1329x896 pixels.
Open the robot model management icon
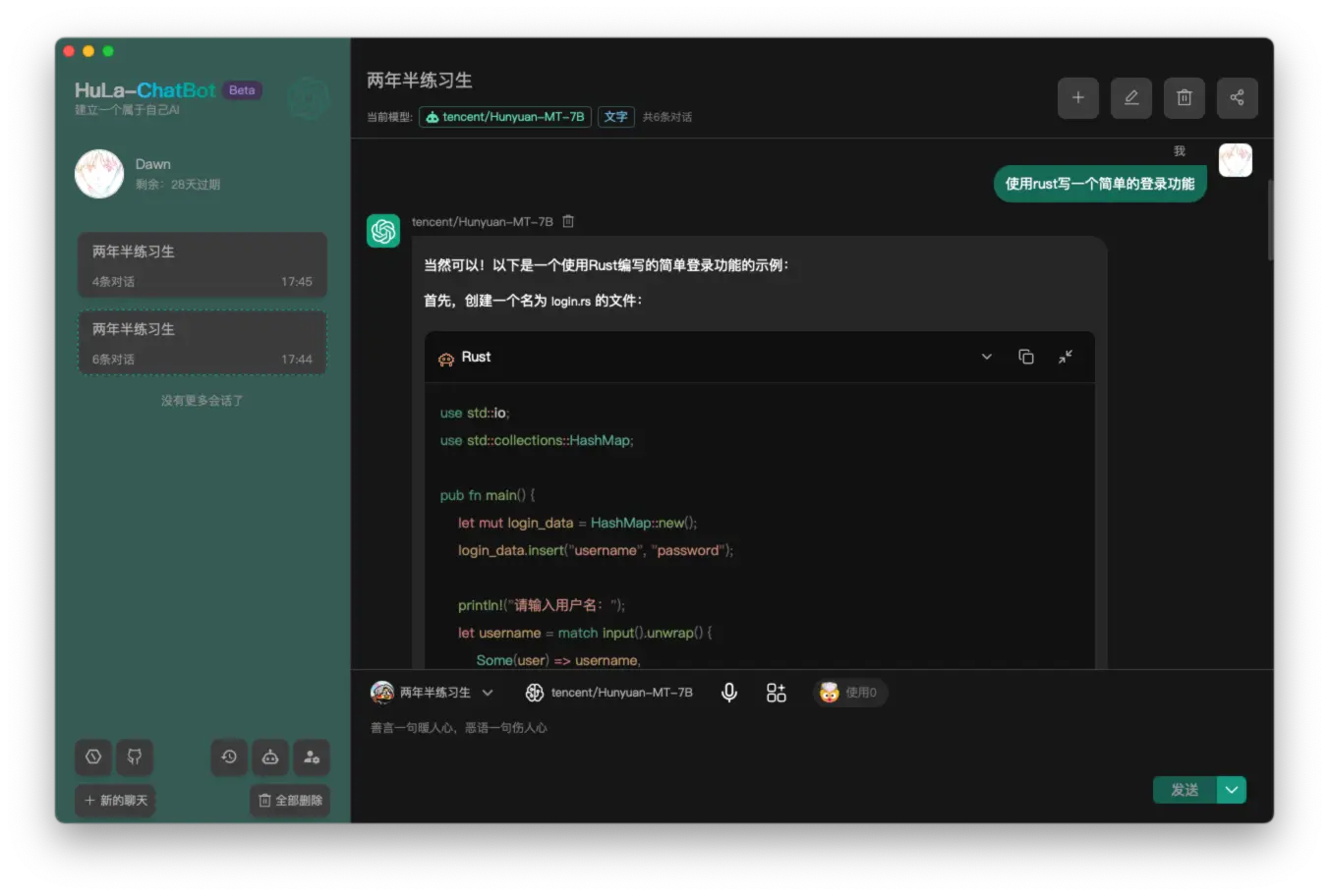point(270,756)
